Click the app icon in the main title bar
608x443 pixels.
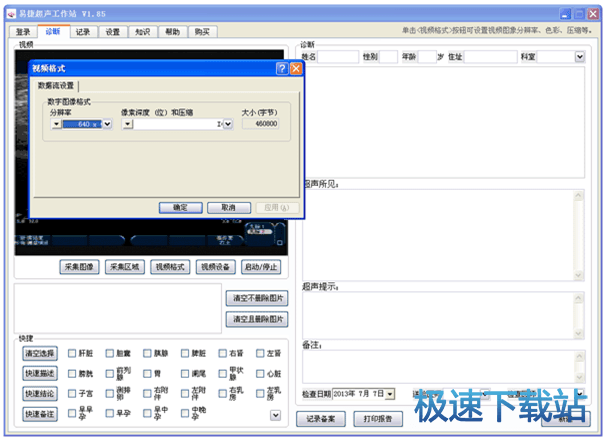(x=11, y=14)
